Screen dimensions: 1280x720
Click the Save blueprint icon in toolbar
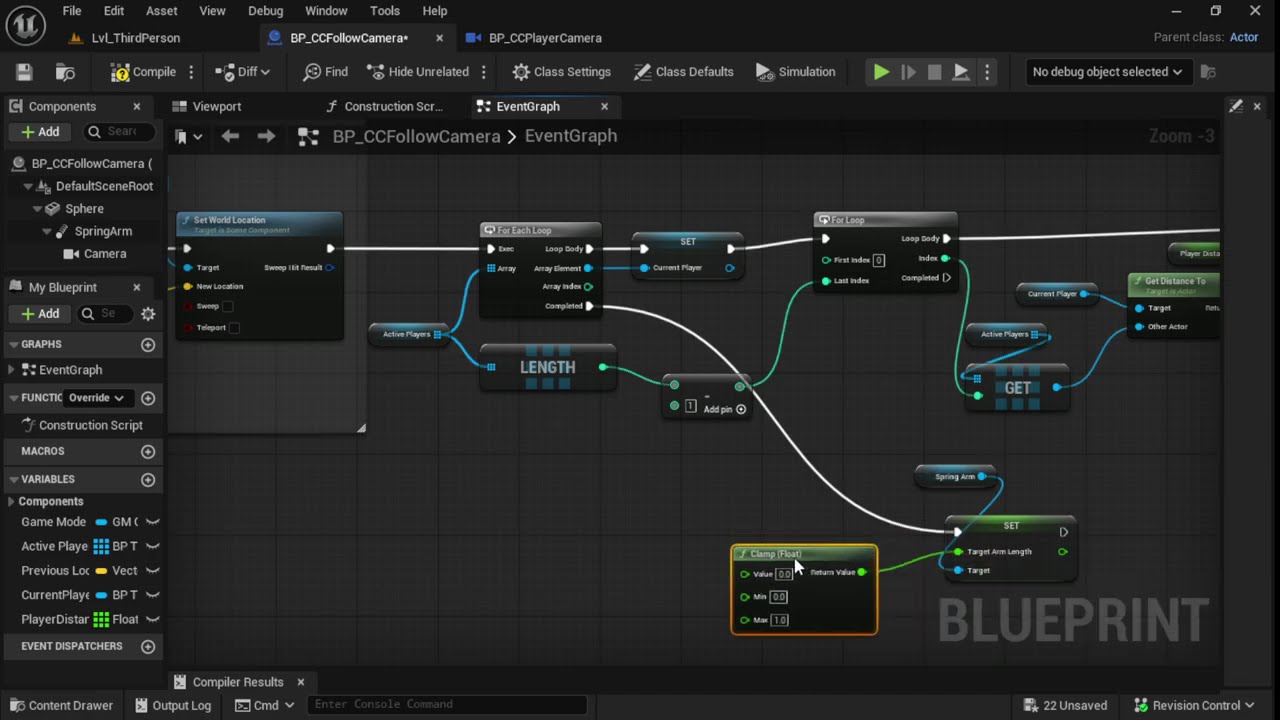[24, 72]
